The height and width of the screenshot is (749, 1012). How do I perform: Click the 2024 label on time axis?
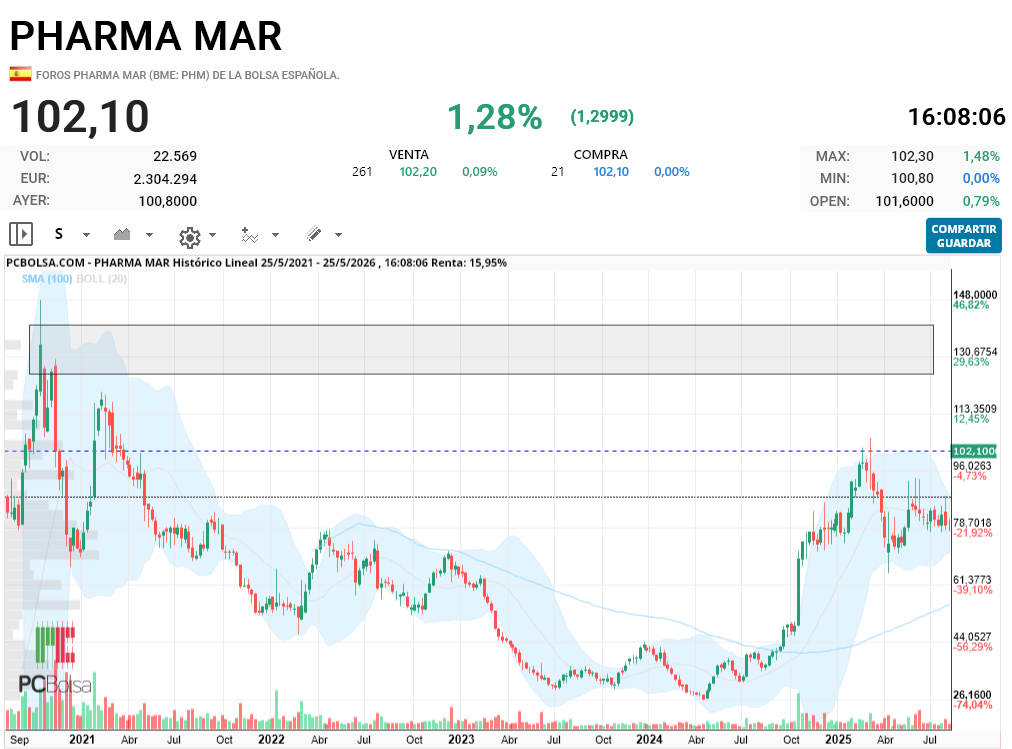649,739
